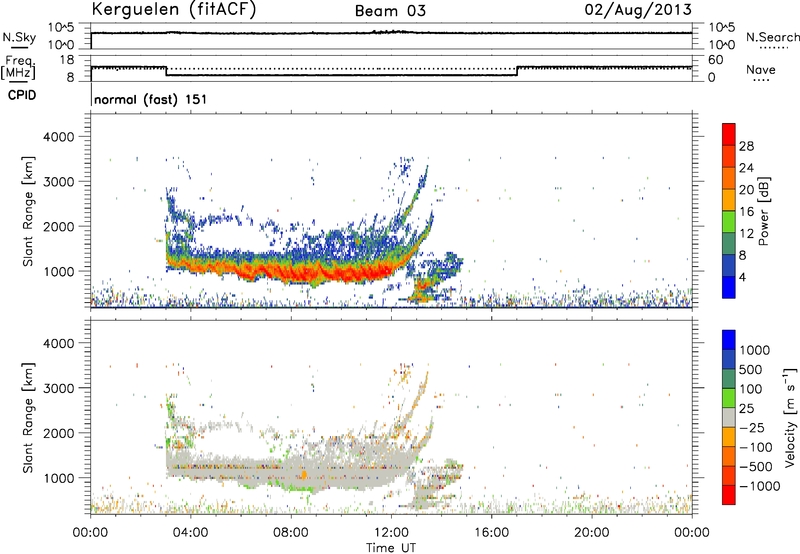Click the frequency step drop near 03:00
Screen dimensions: 800x554
tap(166, 71)
